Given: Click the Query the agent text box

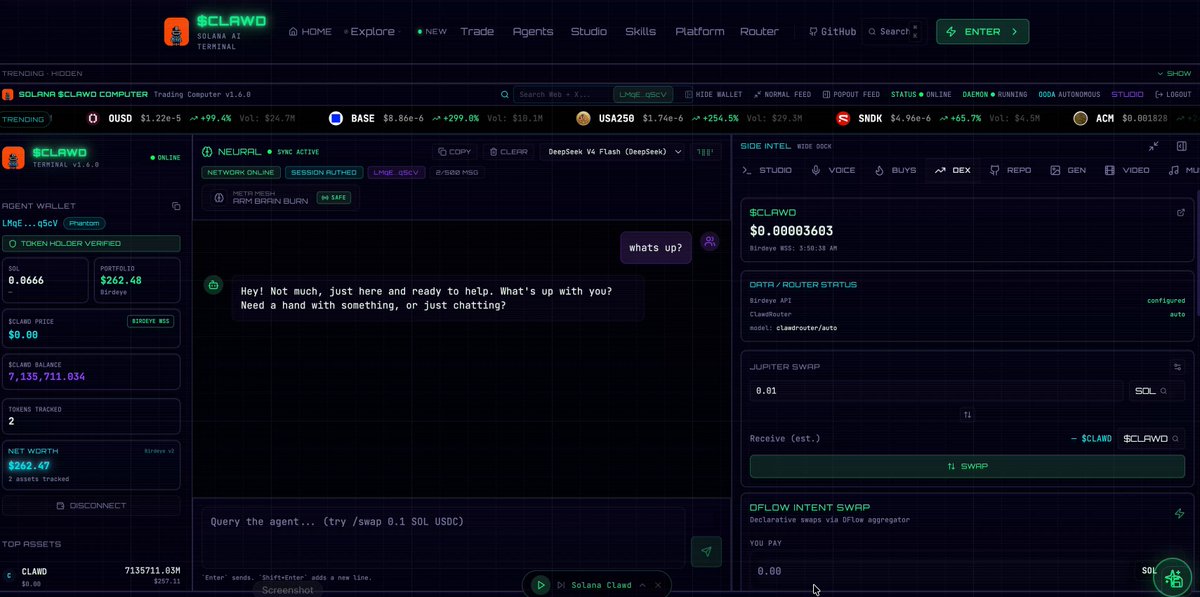Looking at the screenshot, I should pos(444,537).
